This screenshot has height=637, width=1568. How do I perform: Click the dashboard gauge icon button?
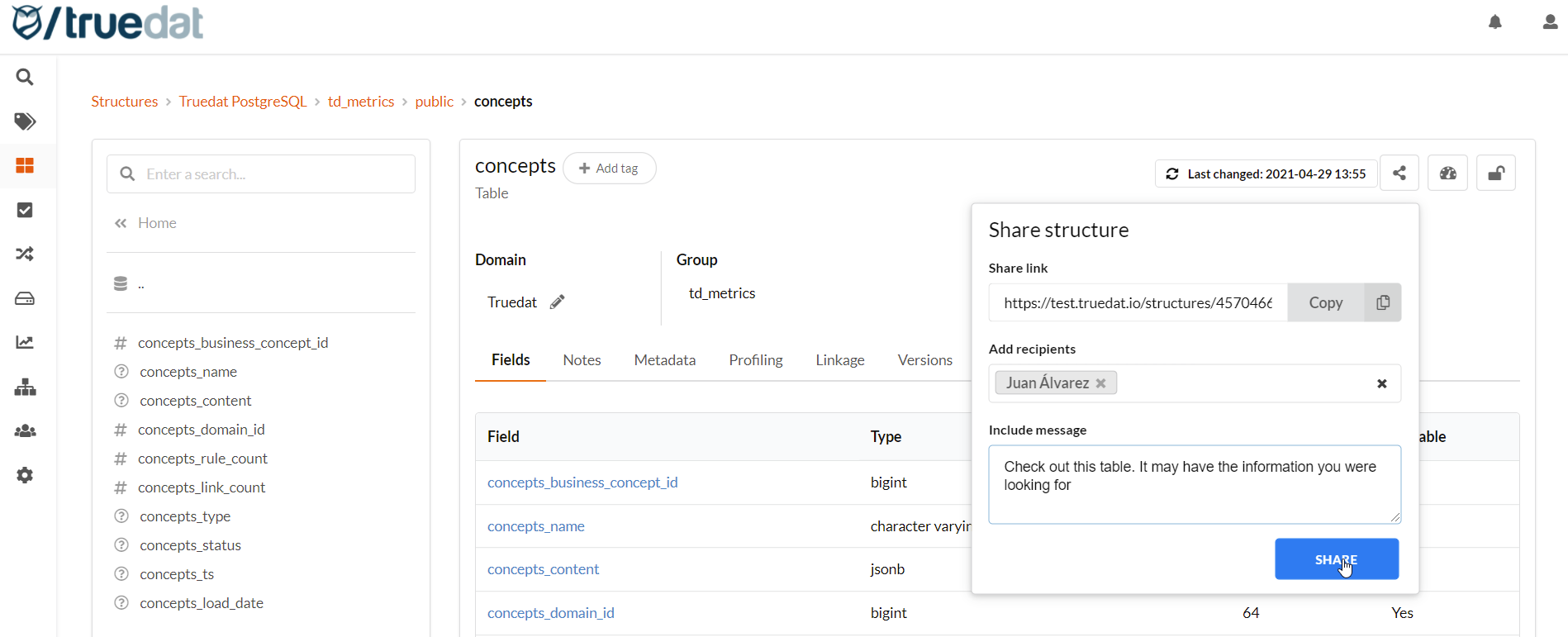1447,174
